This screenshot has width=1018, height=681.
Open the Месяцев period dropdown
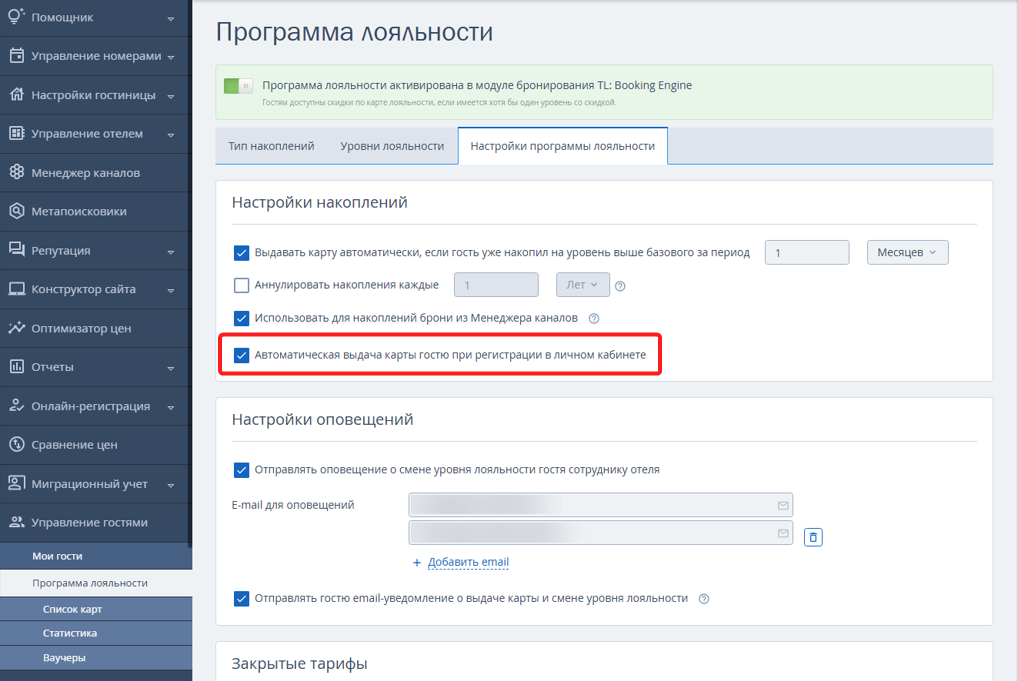[x=907, y=253]
